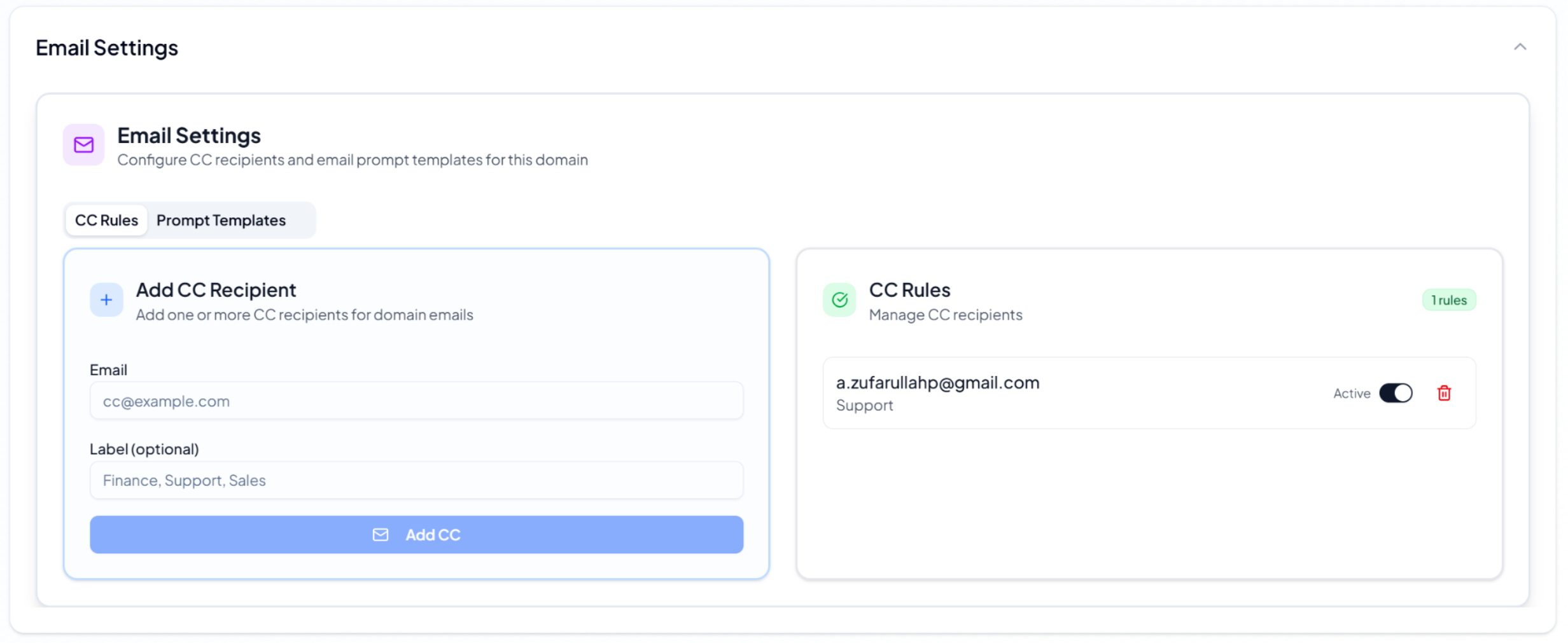Click the Manage CC recipients subtitle
The width and height of the screenshot is (1568, 643).
(x=946, y=315)
